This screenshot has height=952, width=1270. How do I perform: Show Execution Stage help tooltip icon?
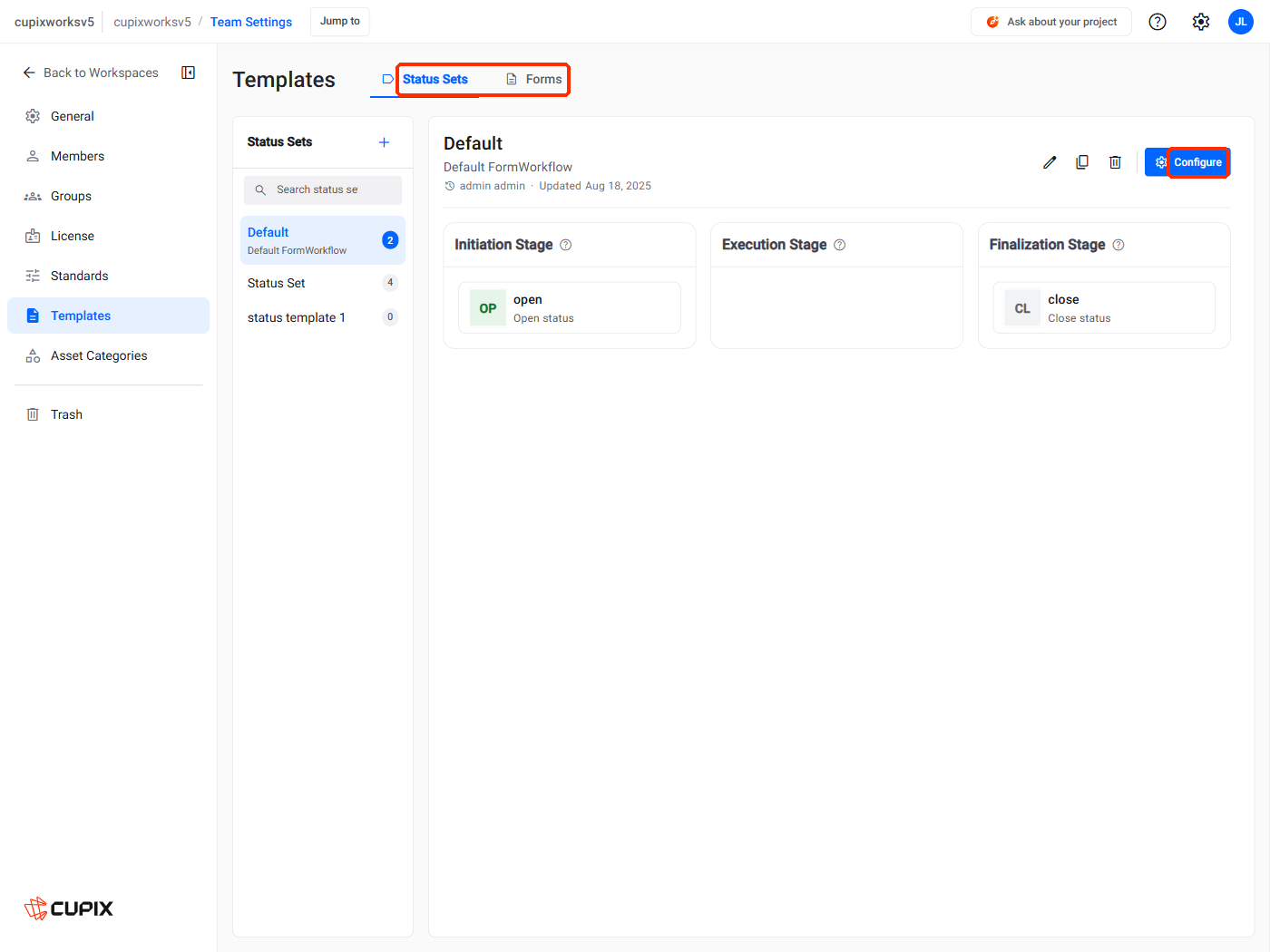pos(840,245)
